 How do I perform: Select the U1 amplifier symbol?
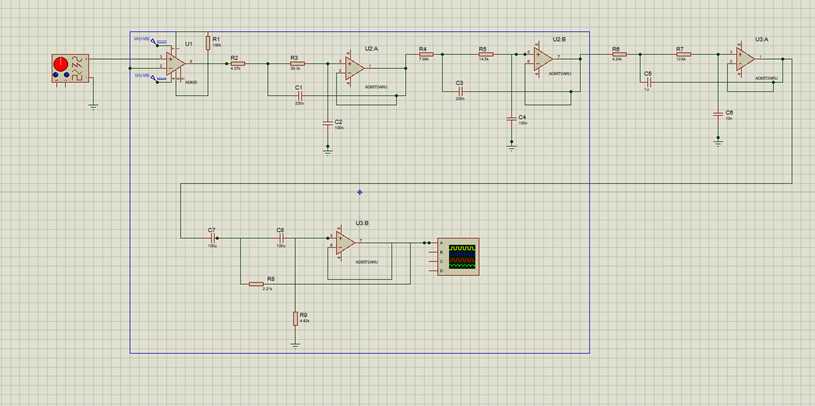(x=175, y=63)
